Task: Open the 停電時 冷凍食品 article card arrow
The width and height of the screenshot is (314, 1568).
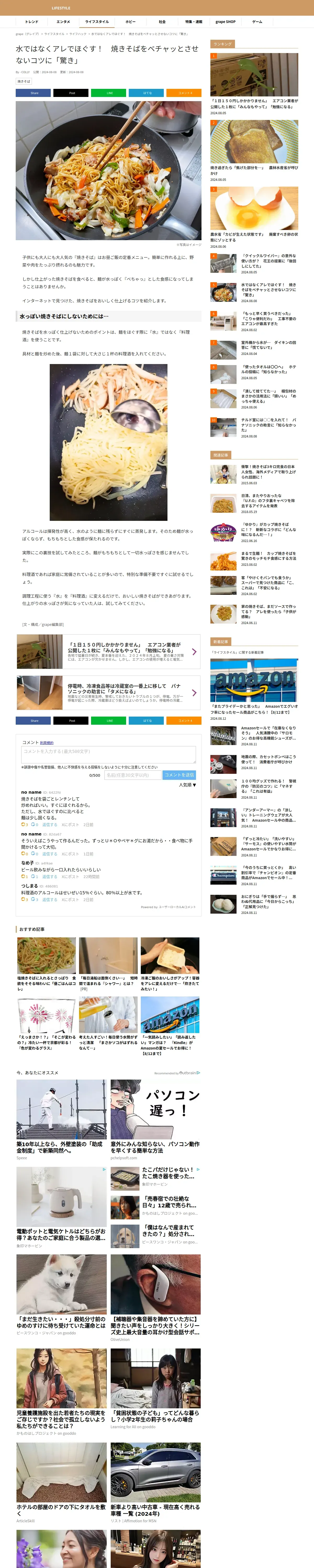Action: pos(194,693)
